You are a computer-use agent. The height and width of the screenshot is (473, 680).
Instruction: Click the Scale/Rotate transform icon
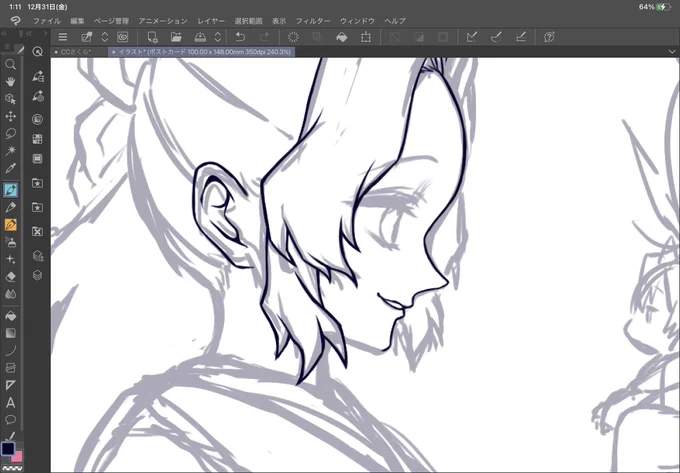coord(366,37)
